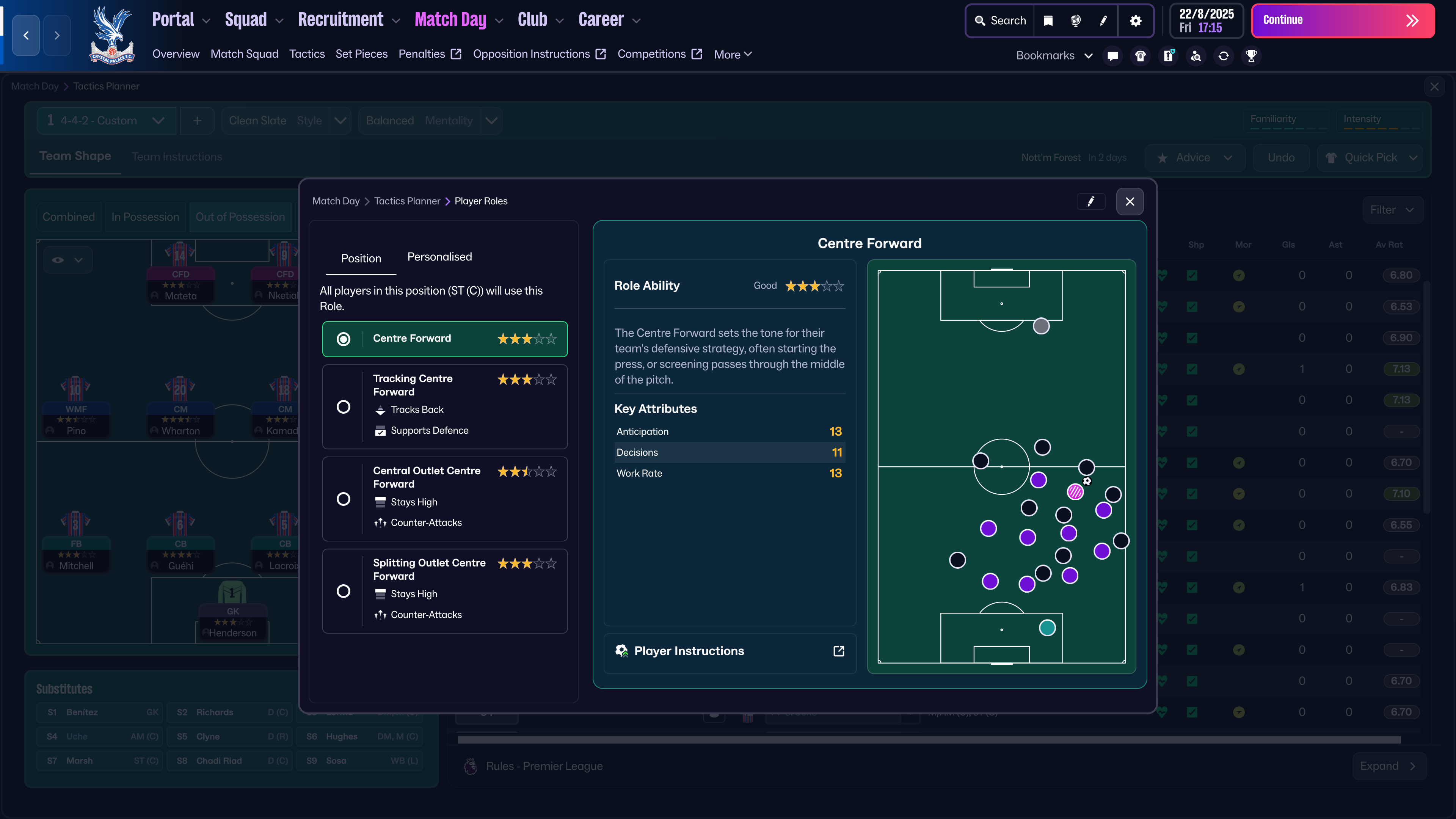
Task: Click Tactics Planner breadcrumb link in dialog
Action: click(x=407, y=201)
